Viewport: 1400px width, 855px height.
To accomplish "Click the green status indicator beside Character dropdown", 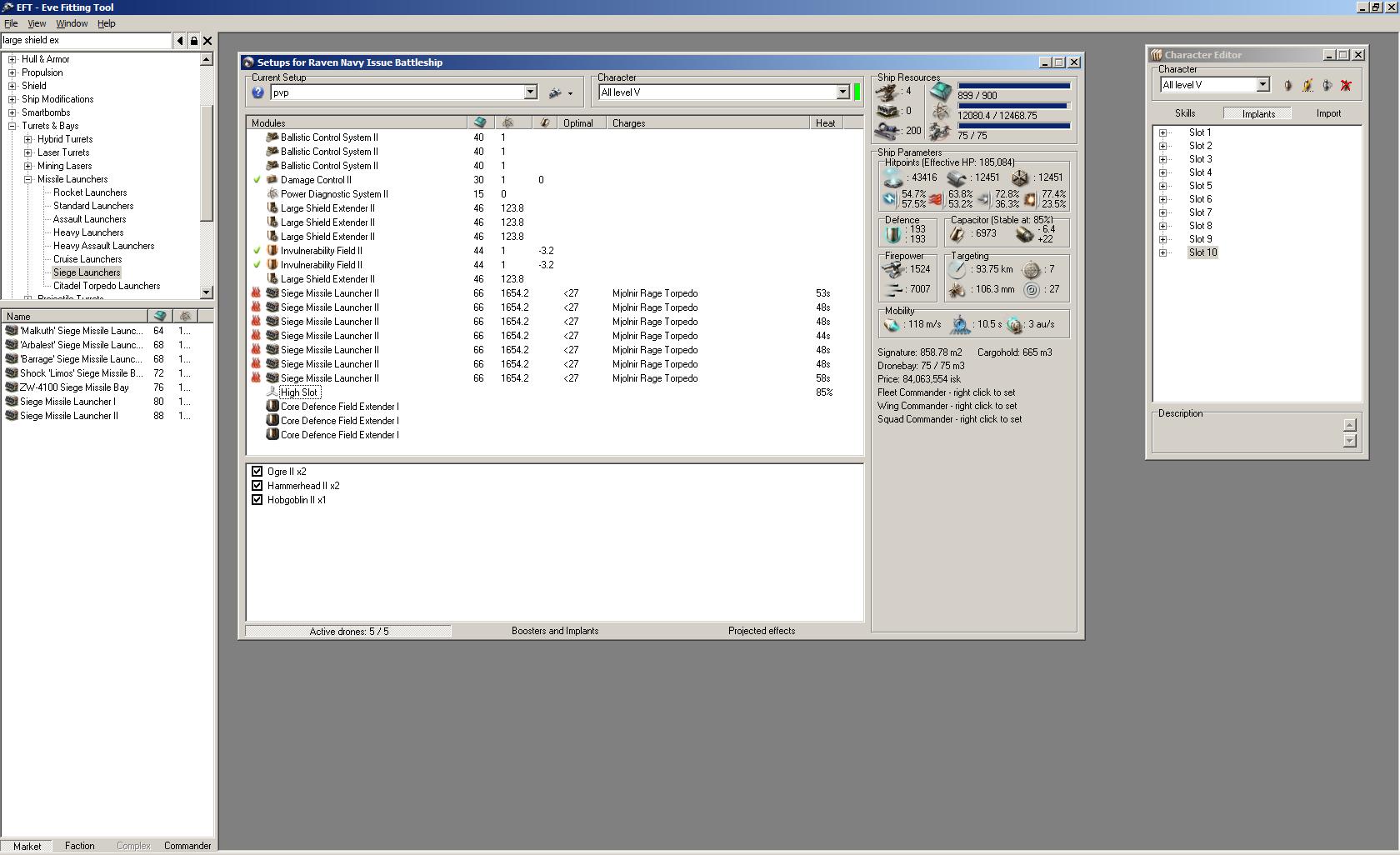I will tap(857, 92).
